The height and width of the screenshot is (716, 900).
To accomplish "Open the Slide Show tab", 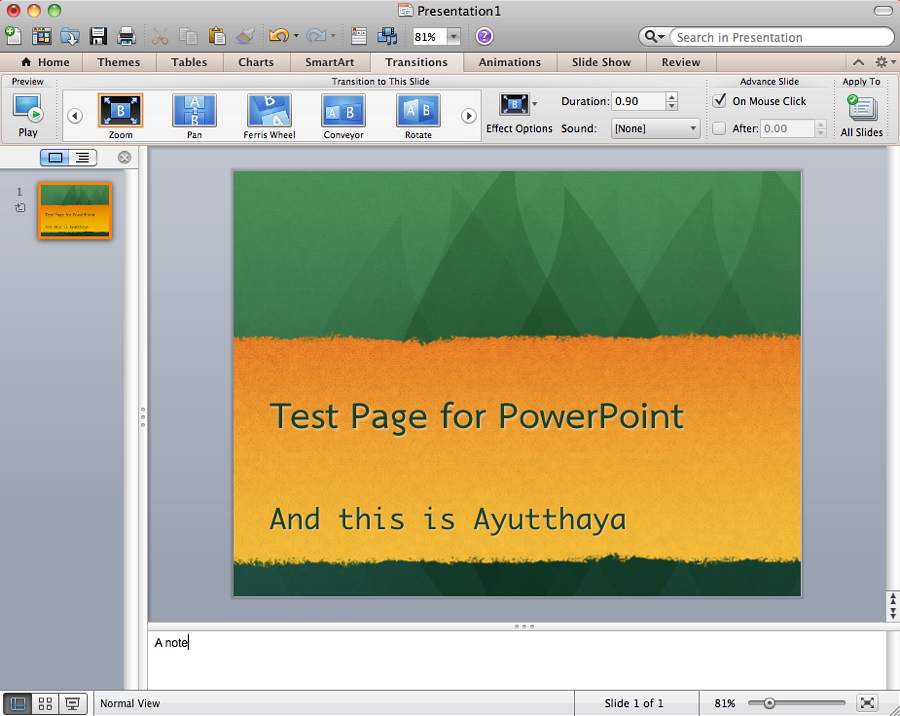I will coord(601,62).
